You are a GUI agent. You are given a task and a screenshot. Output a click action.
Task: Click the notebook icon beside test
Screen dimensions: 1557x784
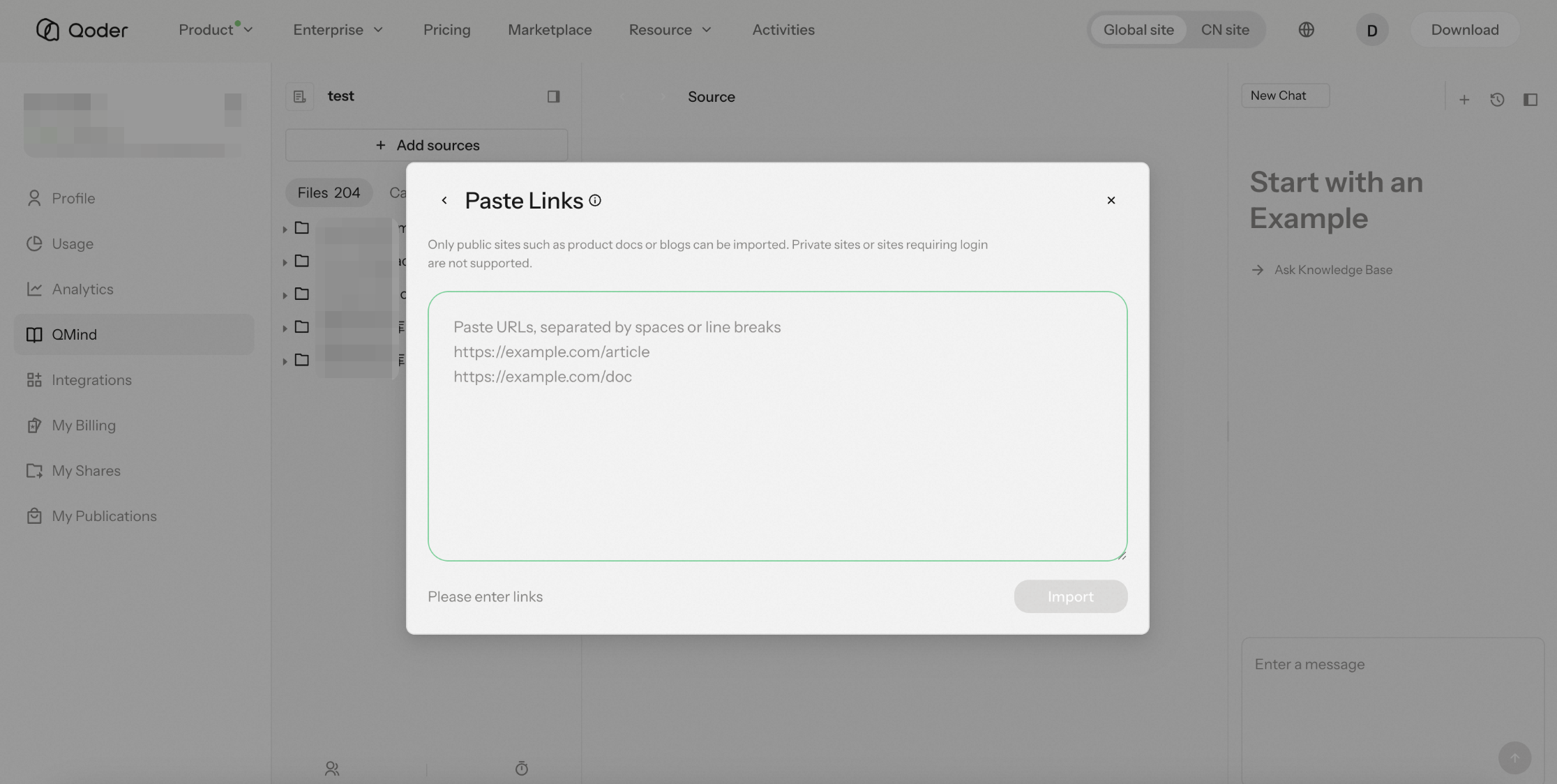(x=300, y=96)
